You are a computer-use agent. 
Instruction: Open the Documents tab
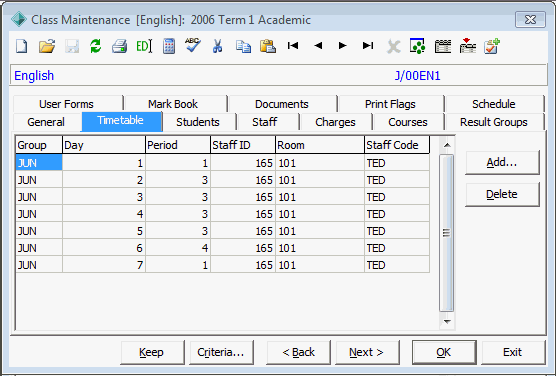coord(282,104)
